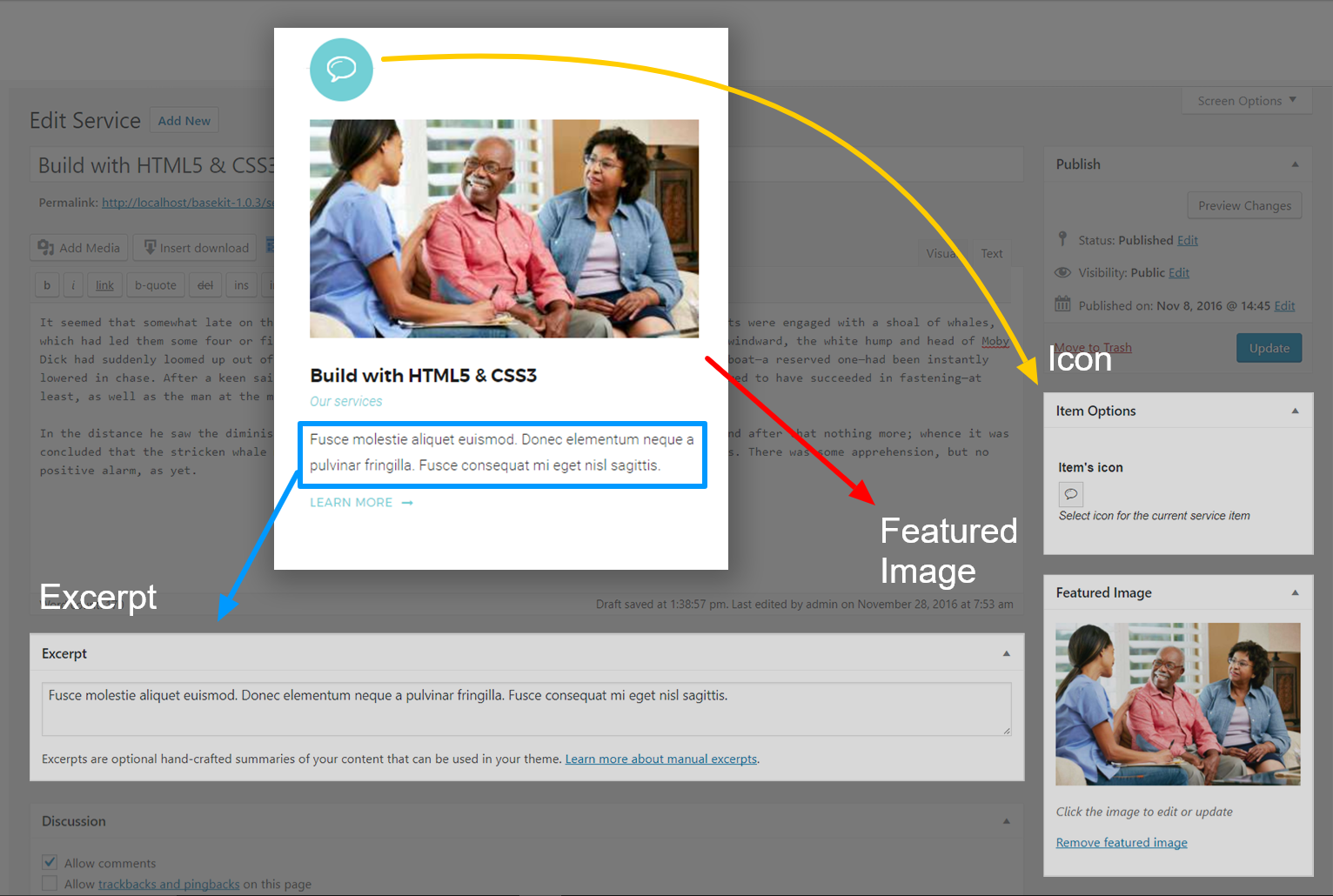The image size is (1333, 896).
Task: Collapse the Item Options panel
Action: pos(1295,411)
